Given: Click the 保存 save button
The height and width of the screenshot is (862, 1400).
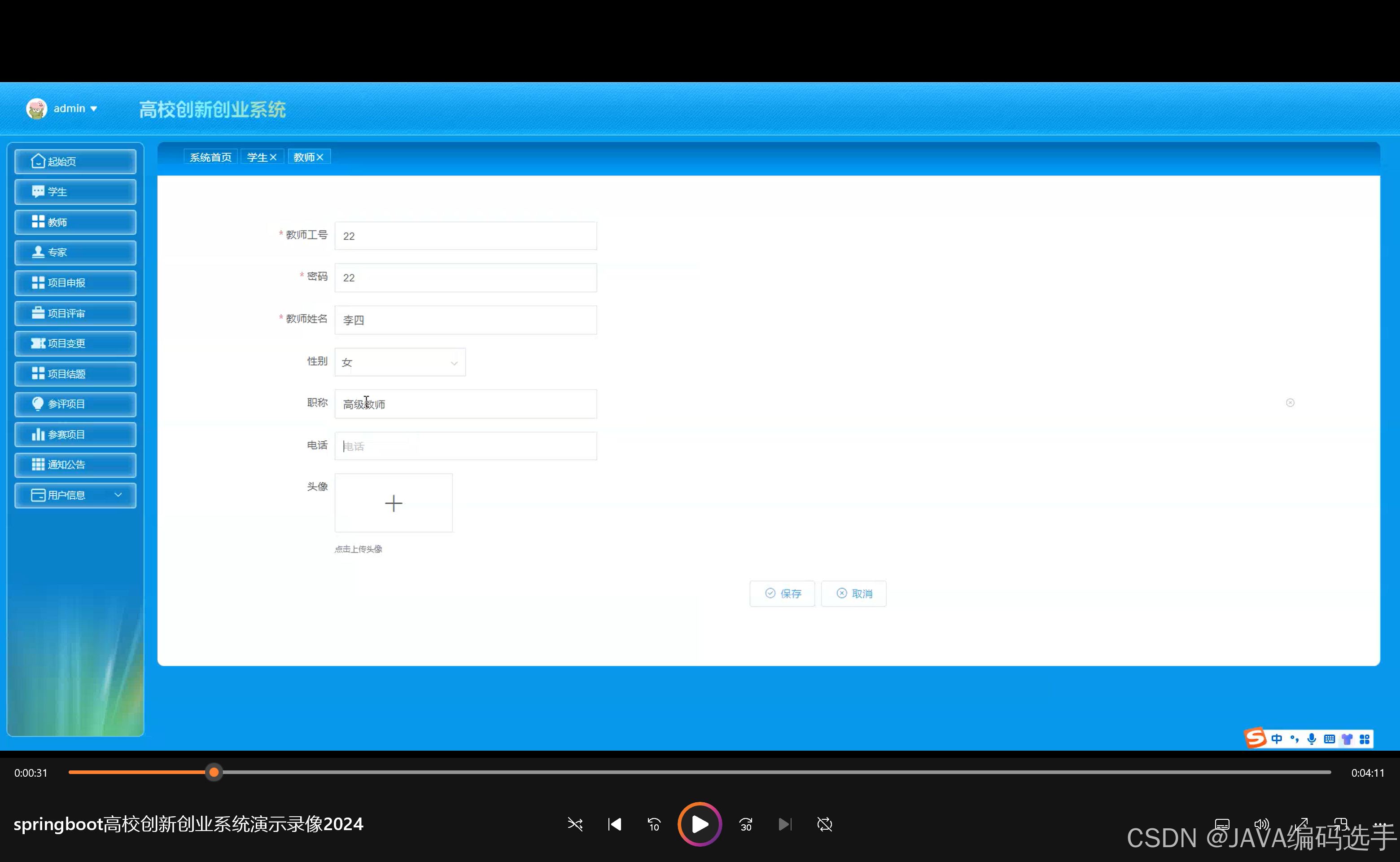Looking at the screenshot, I should pyautogui.click(x=782, y=594).
